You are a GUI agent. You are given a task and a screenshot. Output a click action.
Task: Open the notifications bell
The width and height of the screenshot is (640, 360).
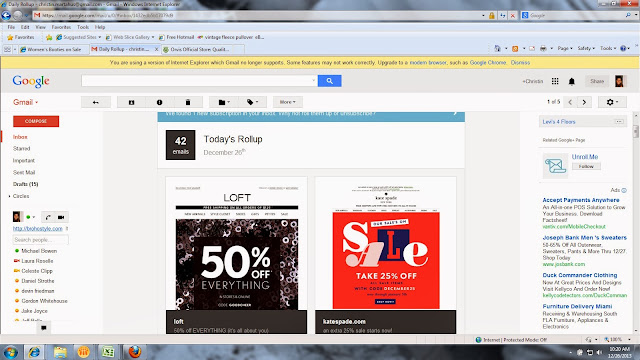tap(571, 81)
